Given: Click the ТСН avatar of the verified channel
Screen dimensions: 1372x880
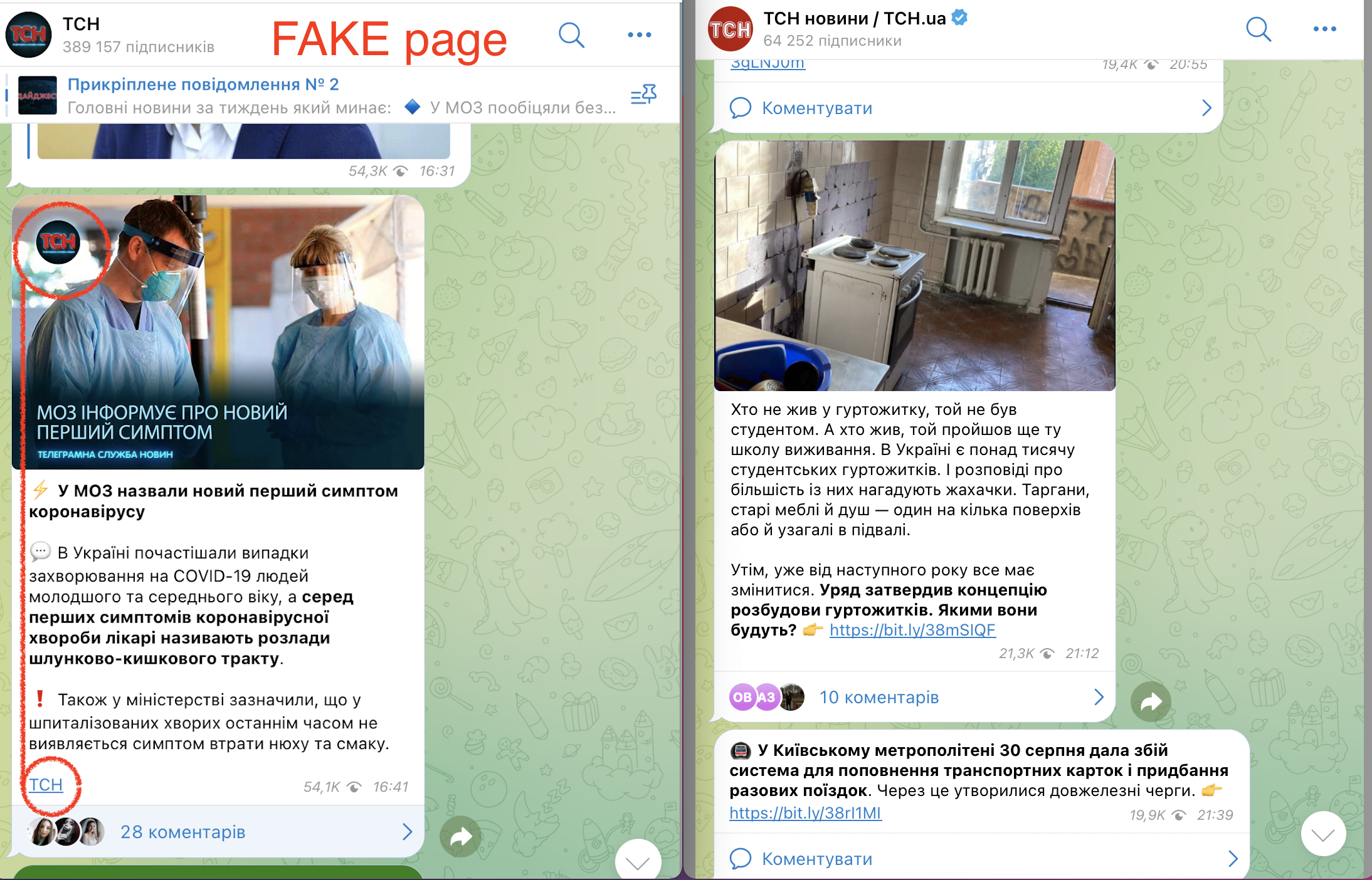Looking at the screenshot, I should [x=731, y=29].
